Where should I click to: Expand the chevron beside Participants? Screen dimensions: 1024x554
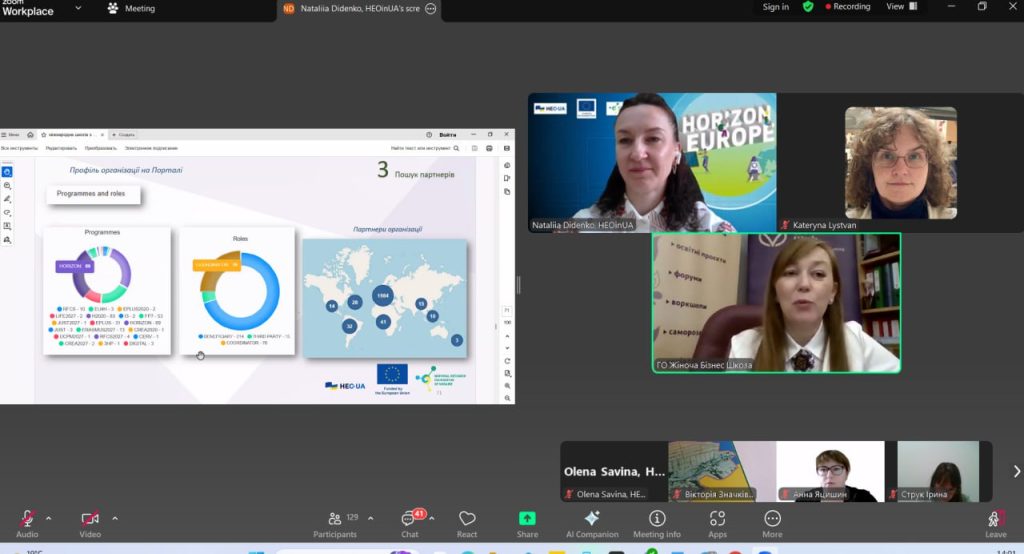click(x=370, y=519)
